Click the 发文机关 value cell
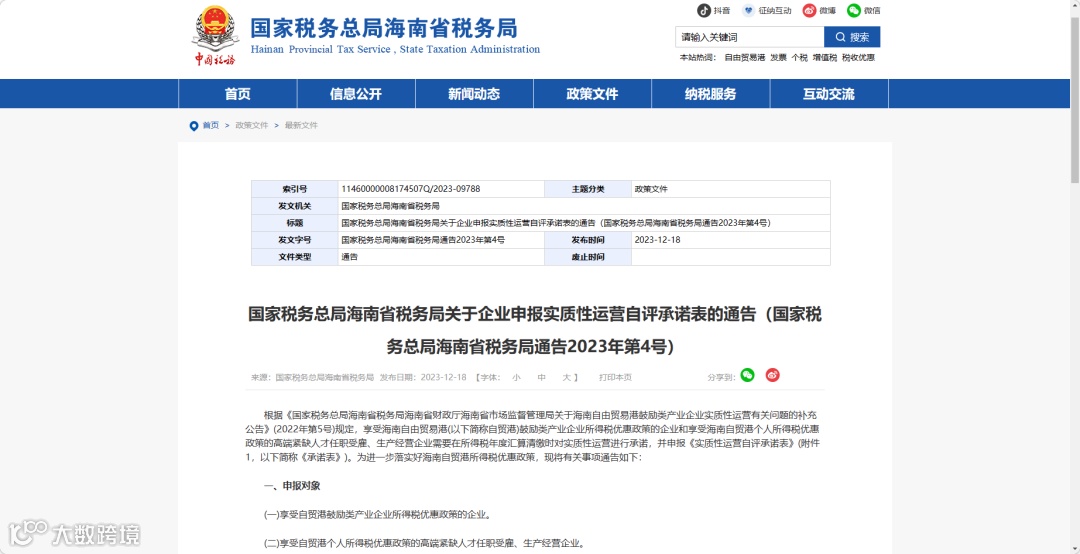The image size is (1080, 554). point(584,206)
